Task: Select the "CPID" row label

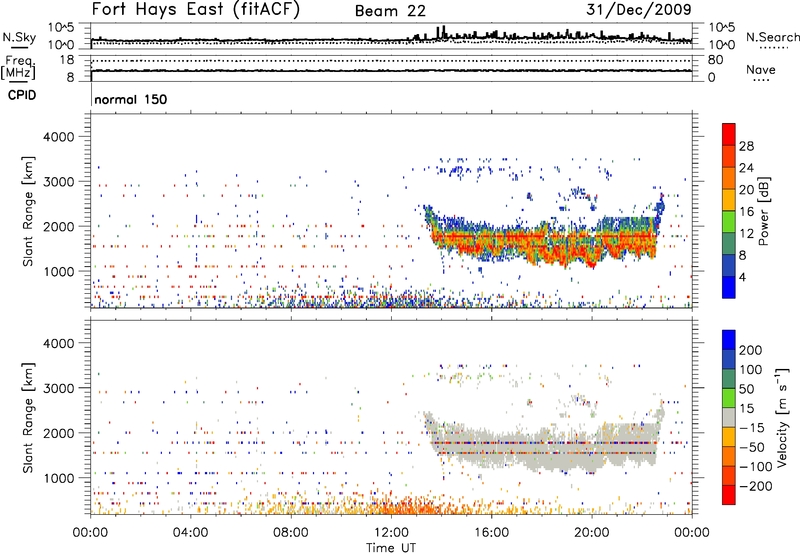Action: (x=22, y=95)
